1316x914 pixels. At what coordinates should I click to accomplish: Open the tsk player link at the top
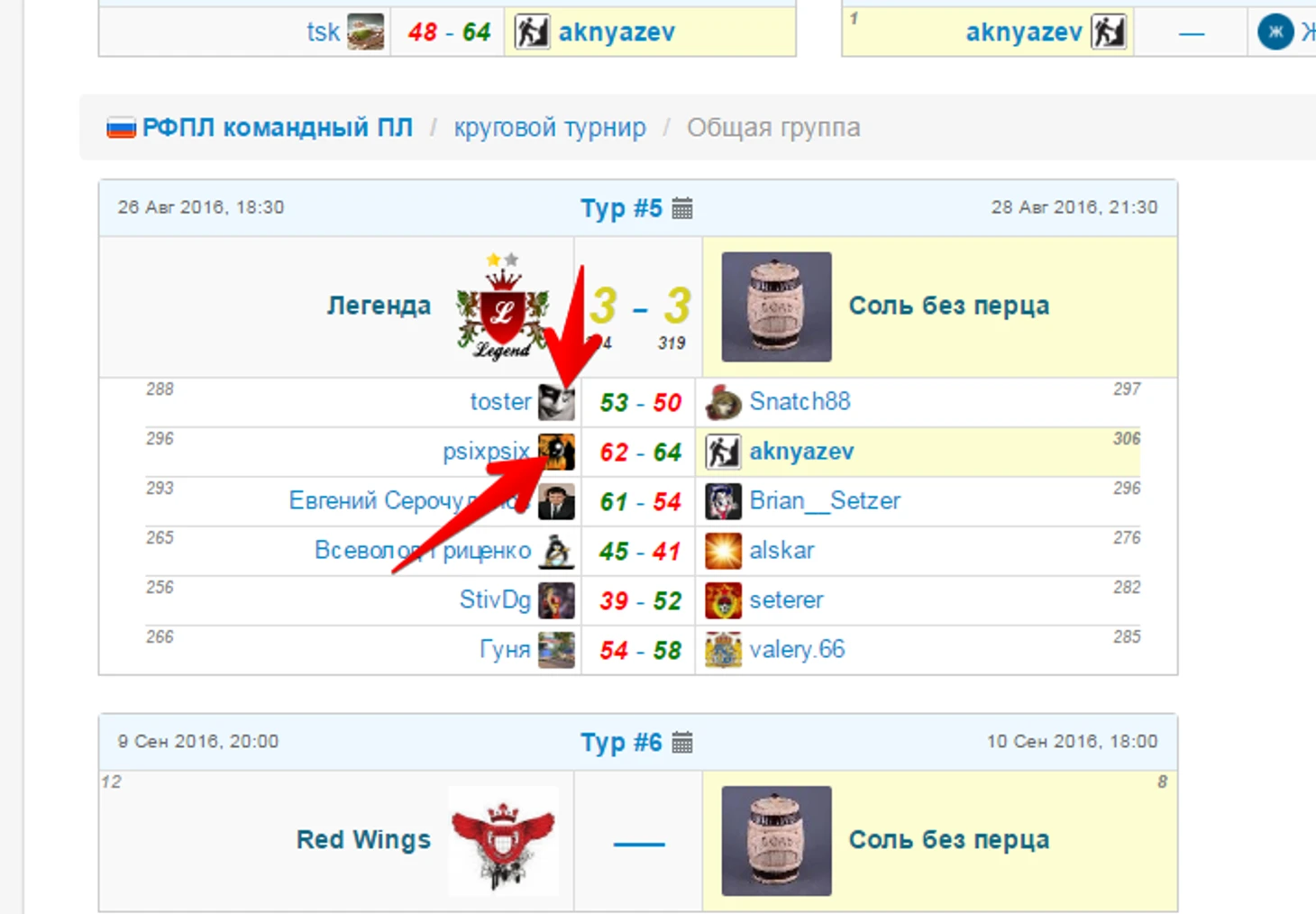pos(323,32)
